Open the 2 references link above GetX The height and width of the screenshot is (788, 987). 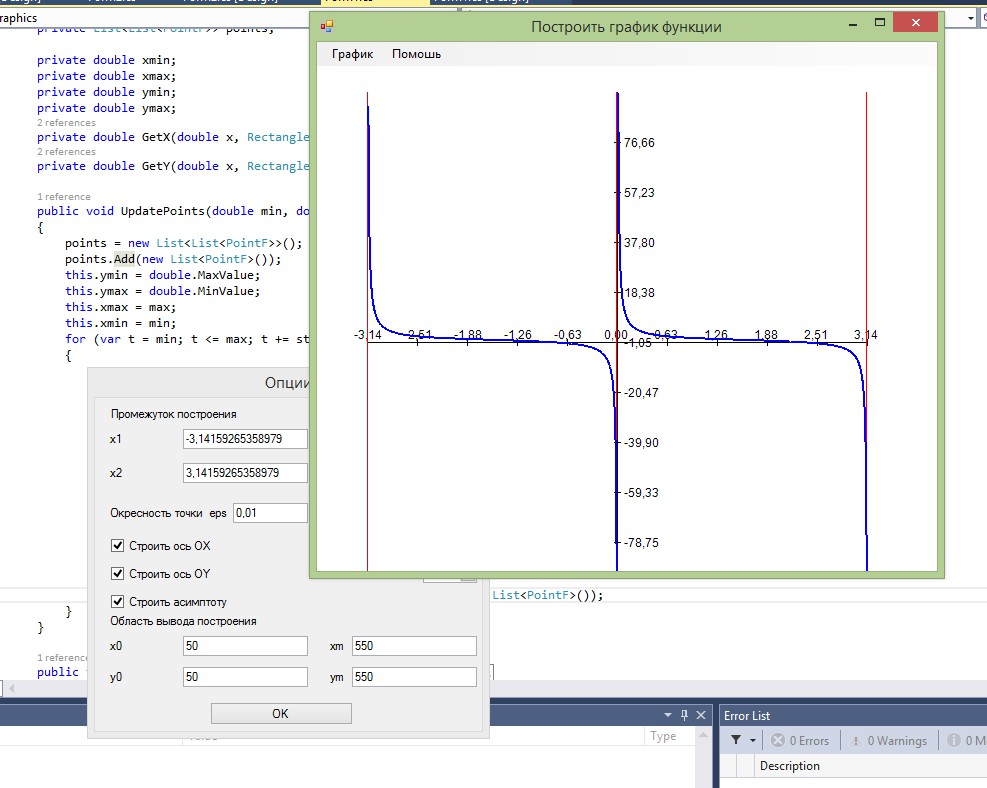[x=66, y=123]
